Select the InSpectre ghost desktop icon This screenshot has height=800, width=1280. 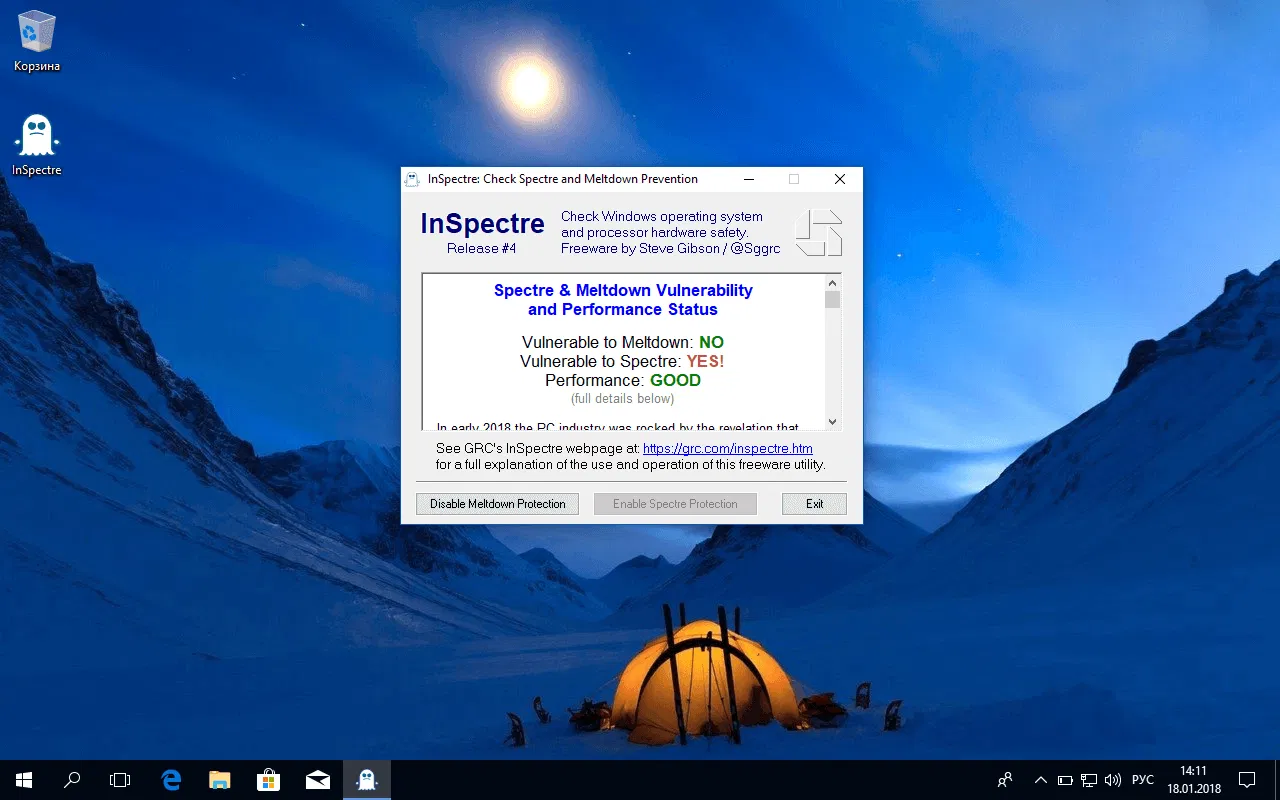37,146
